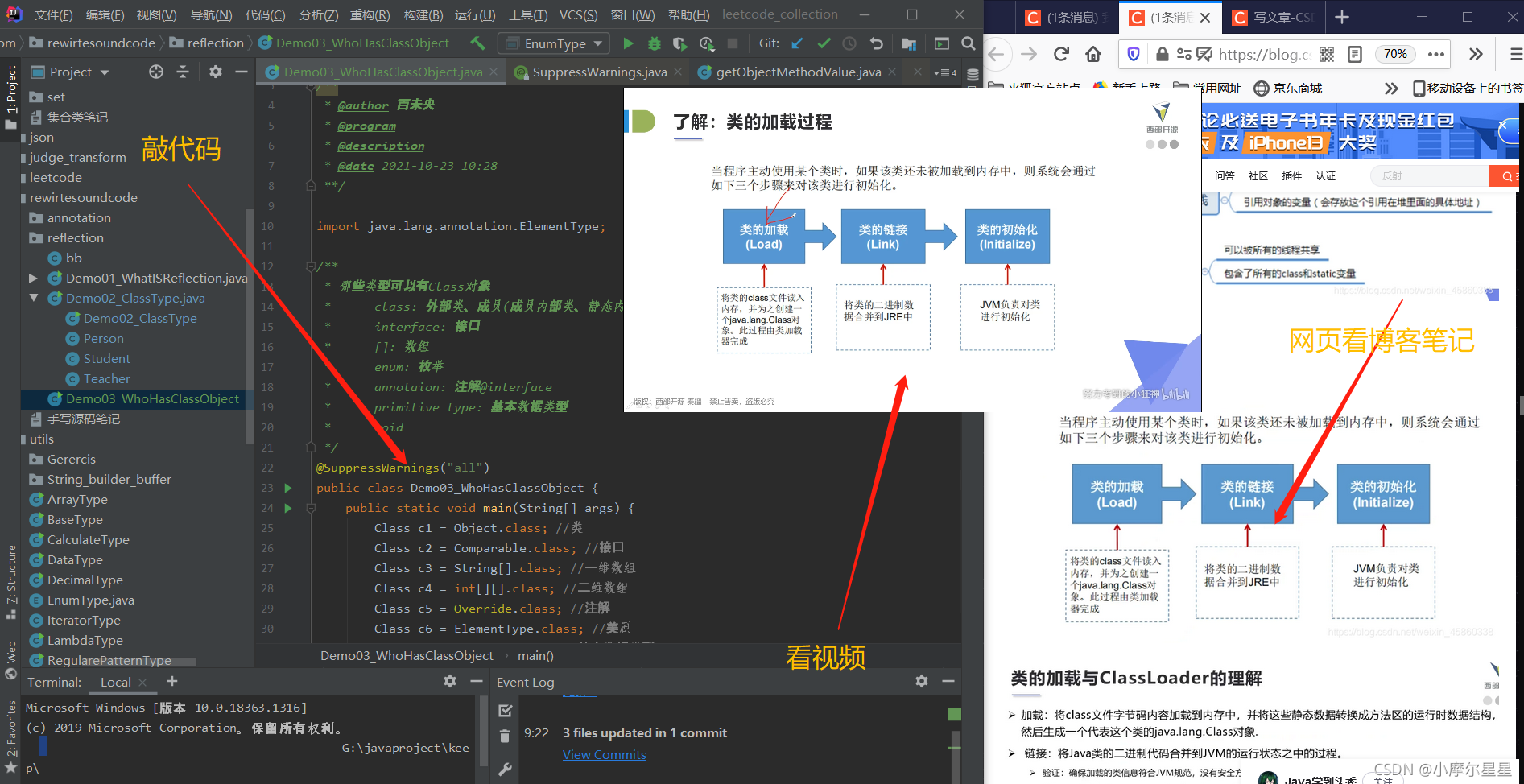Close the Local terminal tab
Image resolution: width=1524 pixels, height=784 pixels.
142,682
